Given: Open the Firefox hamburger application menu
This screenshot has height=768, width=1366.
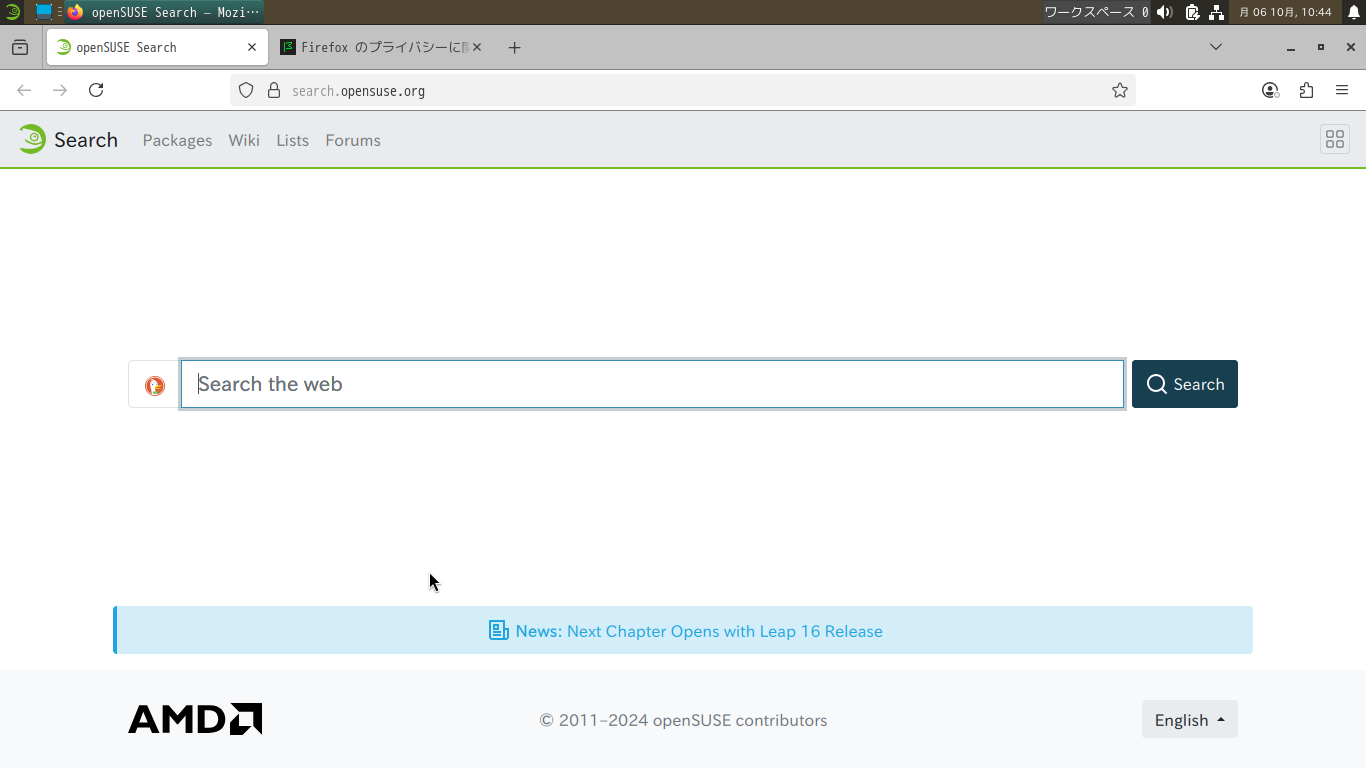Looking at the screenshot, I should (x=1342, y=90).
